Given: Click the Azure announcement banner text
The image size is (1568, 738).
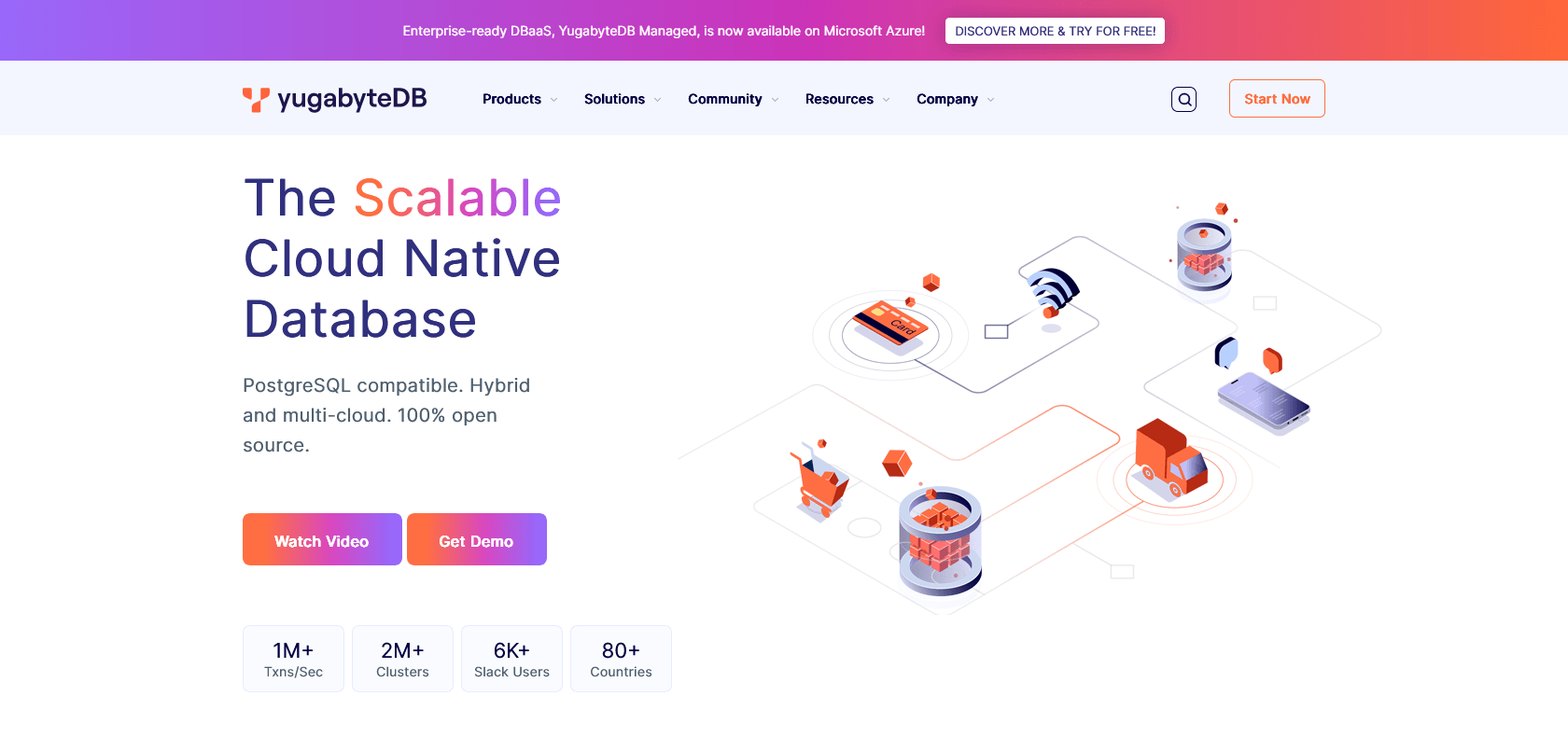Looking at the screenshot, I should pos(664,31).
